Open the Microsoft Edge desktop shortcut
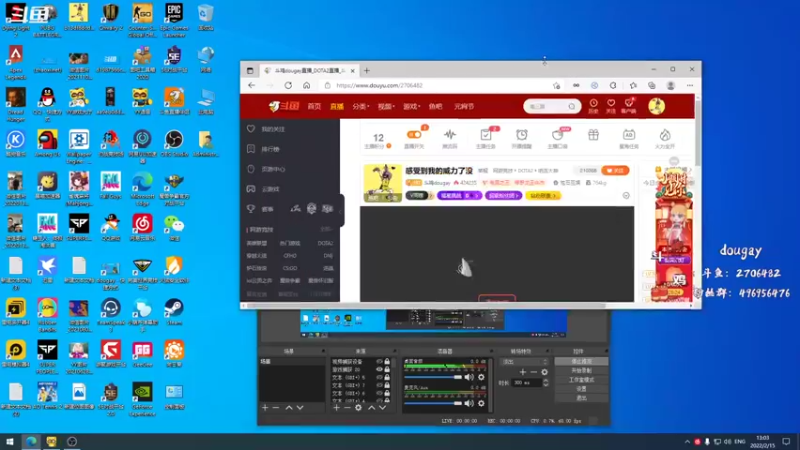This screenshot has width=800, height=450. 142,188
